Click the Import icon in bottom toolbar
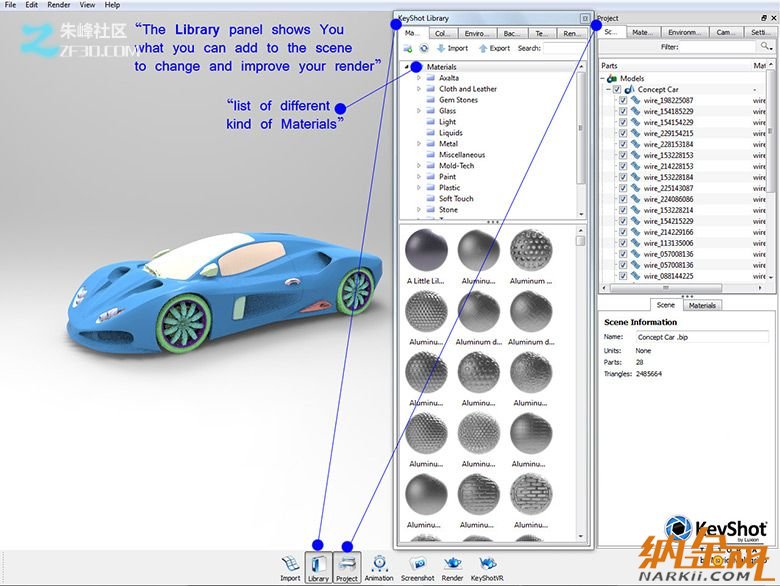 pyautogui.click(x=290, y=566)
